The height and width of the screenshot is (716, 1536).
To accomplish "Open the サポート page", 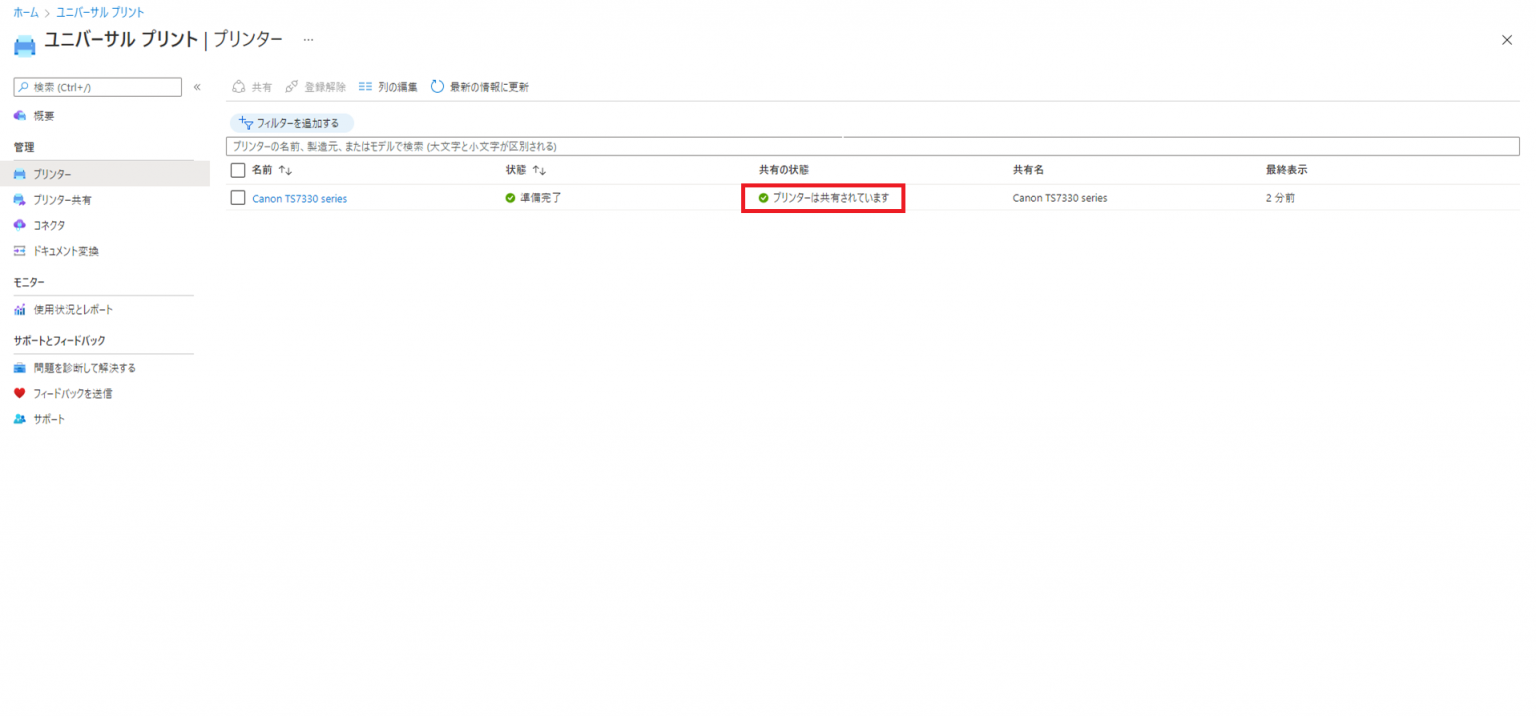I will coord(45,419).
